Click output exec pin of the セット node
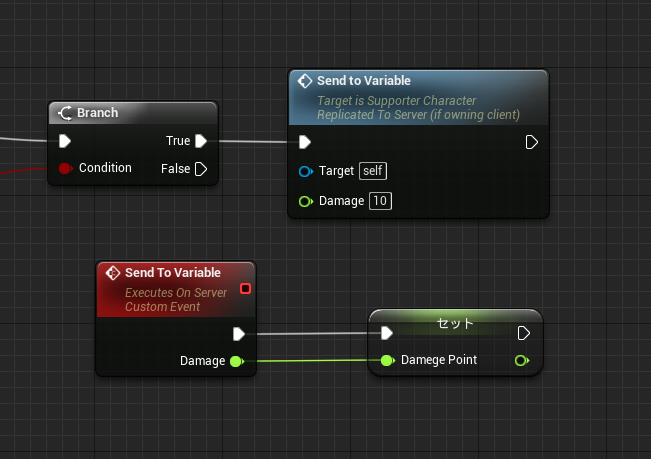This screenshot has width=651, height=459. click(524, 333)
